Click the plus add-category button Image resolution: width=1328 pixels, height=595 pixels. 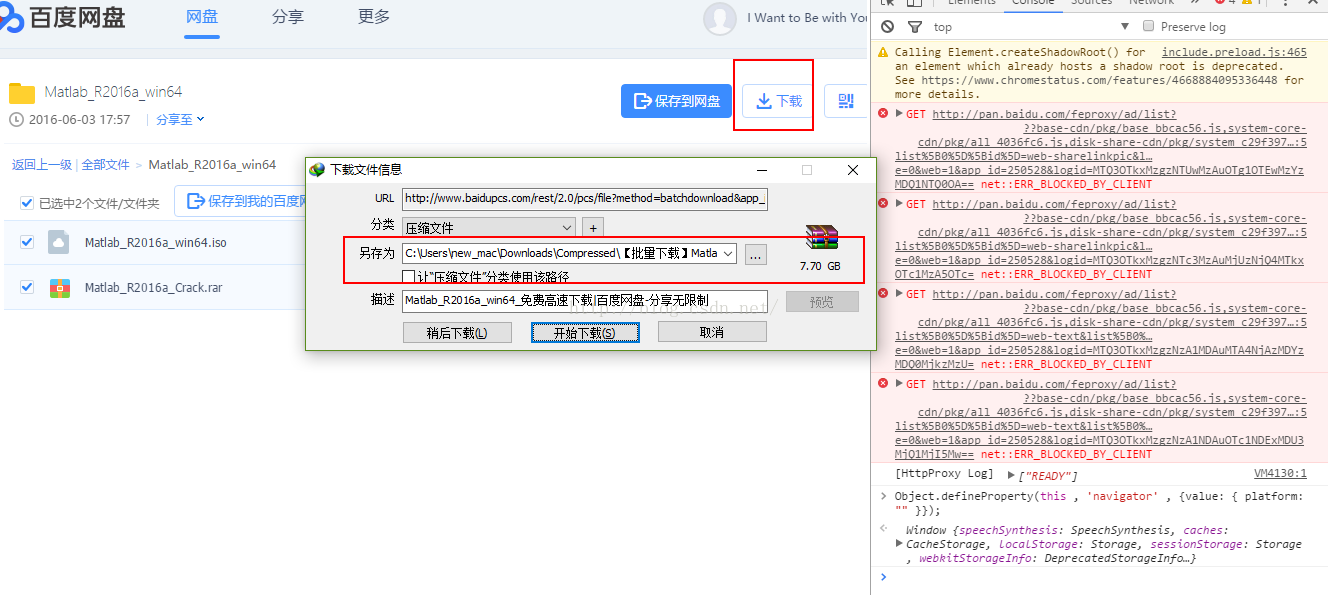(593, 228)
